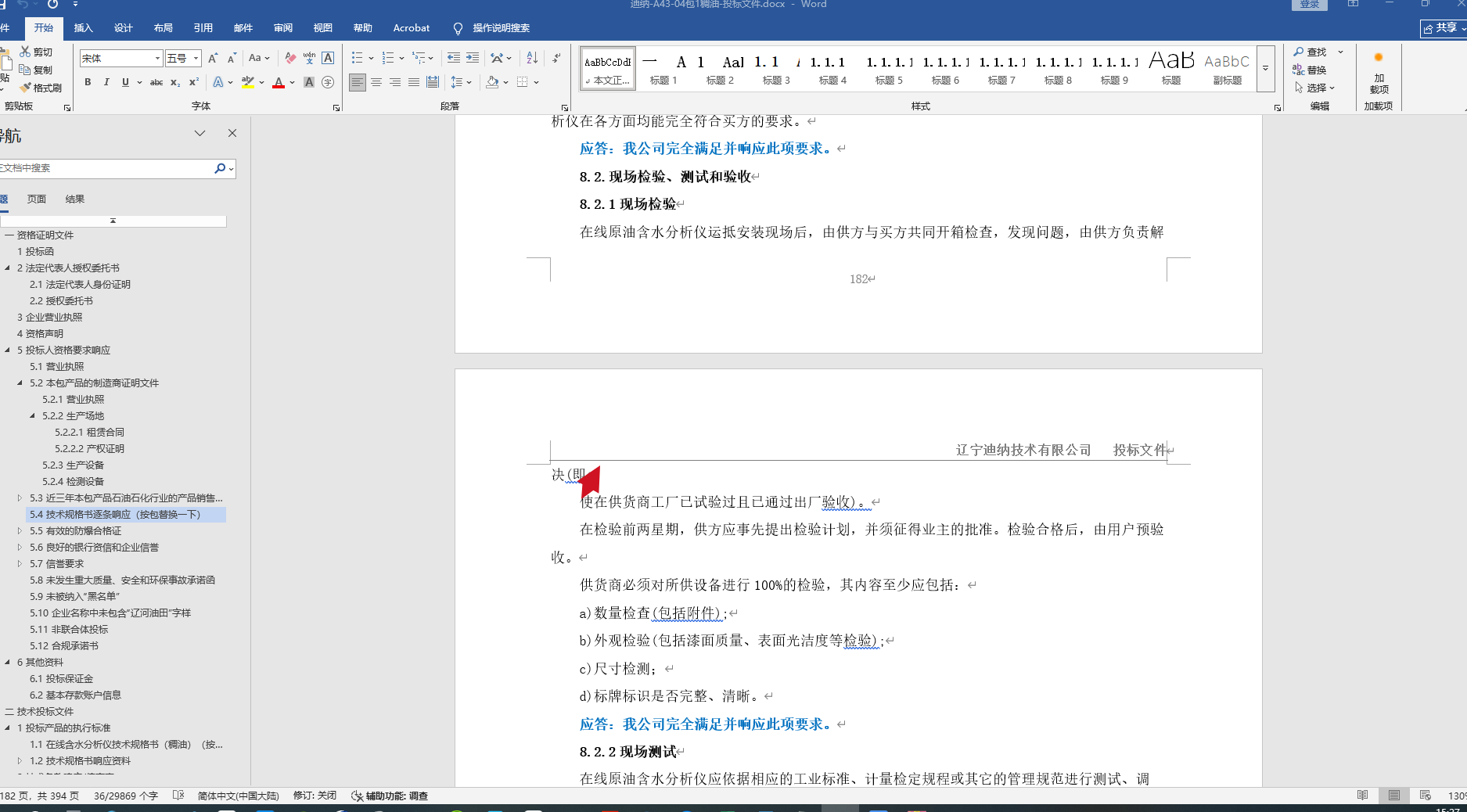The height and width of the screenshot is (812, 1467).
Task: Click the 共享 share button
Action: pos(1440,28)
